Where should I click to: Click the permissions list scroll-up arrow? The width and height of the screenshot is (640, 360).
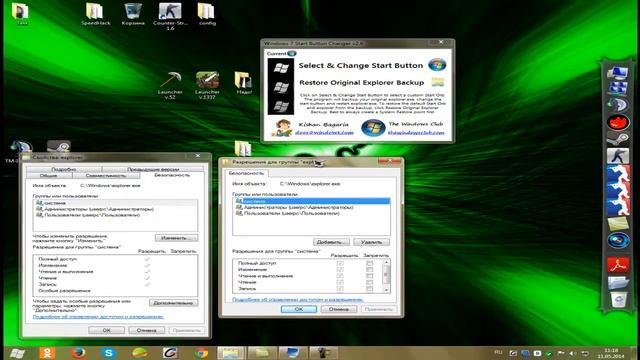click(x=387, y=262)
